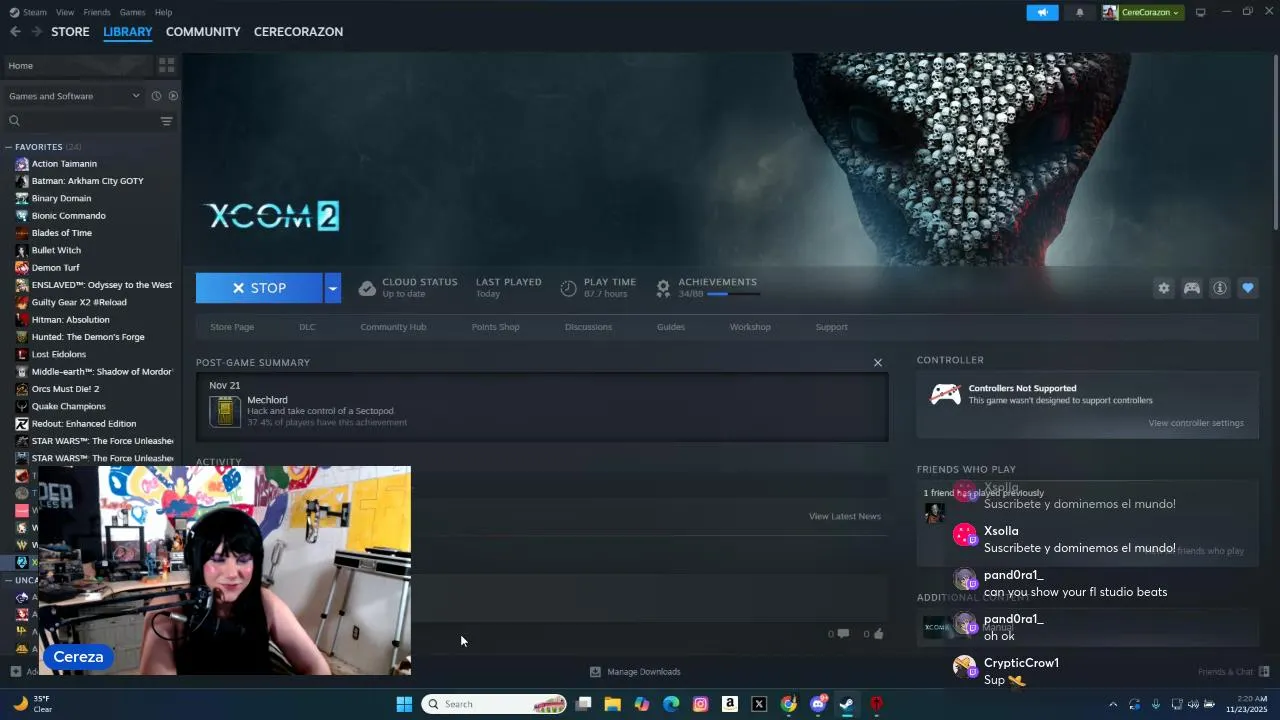Open the Workshop link
Viewport: 1280px width, 720px height.
750,327
